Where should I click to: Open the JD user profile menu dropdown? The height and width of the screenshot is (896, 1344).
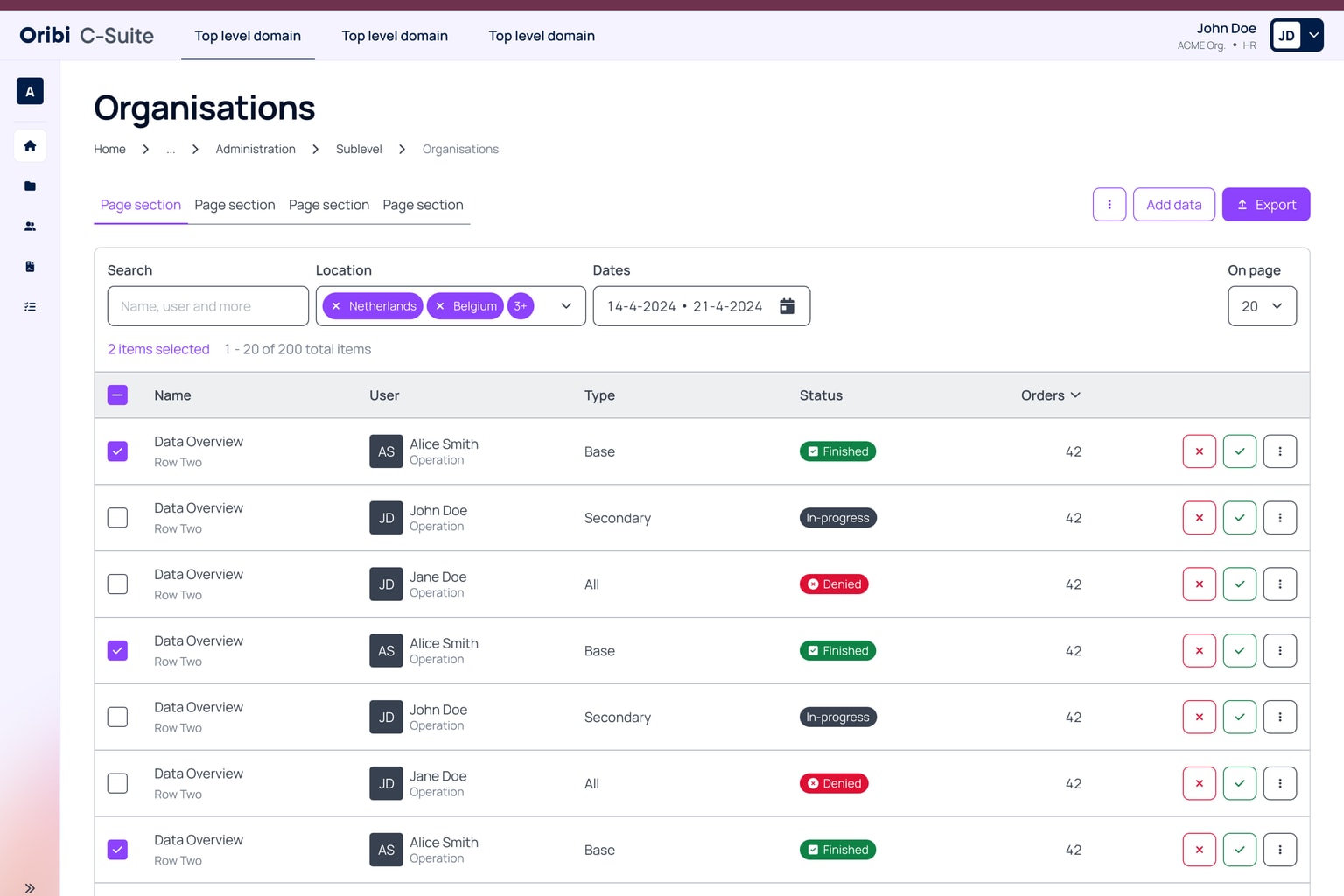point(1312,35)
